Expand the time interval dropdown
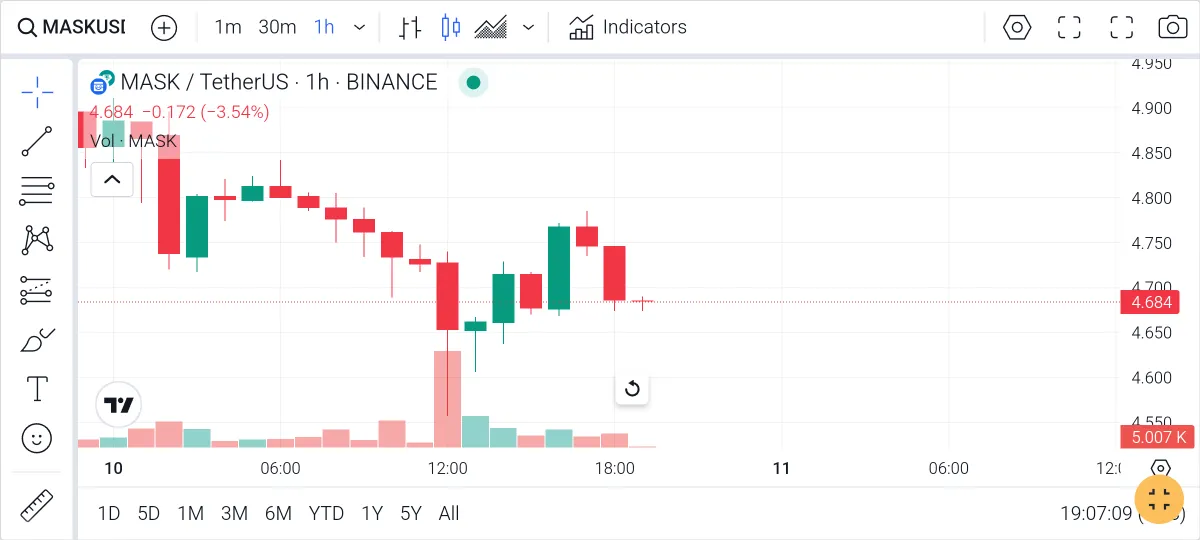The image size is (1200, 540). tap(360, 27)
